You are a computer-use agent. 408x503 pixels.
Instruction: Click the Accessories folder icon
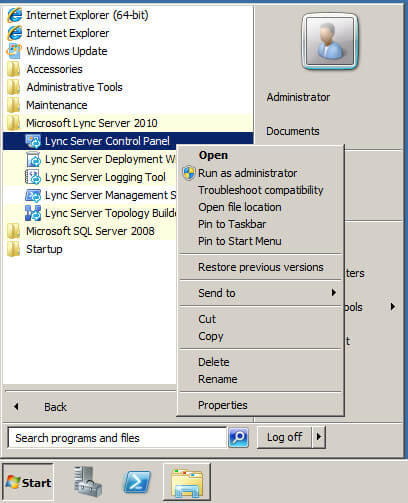pyautogui.click(x=14, y=69)
